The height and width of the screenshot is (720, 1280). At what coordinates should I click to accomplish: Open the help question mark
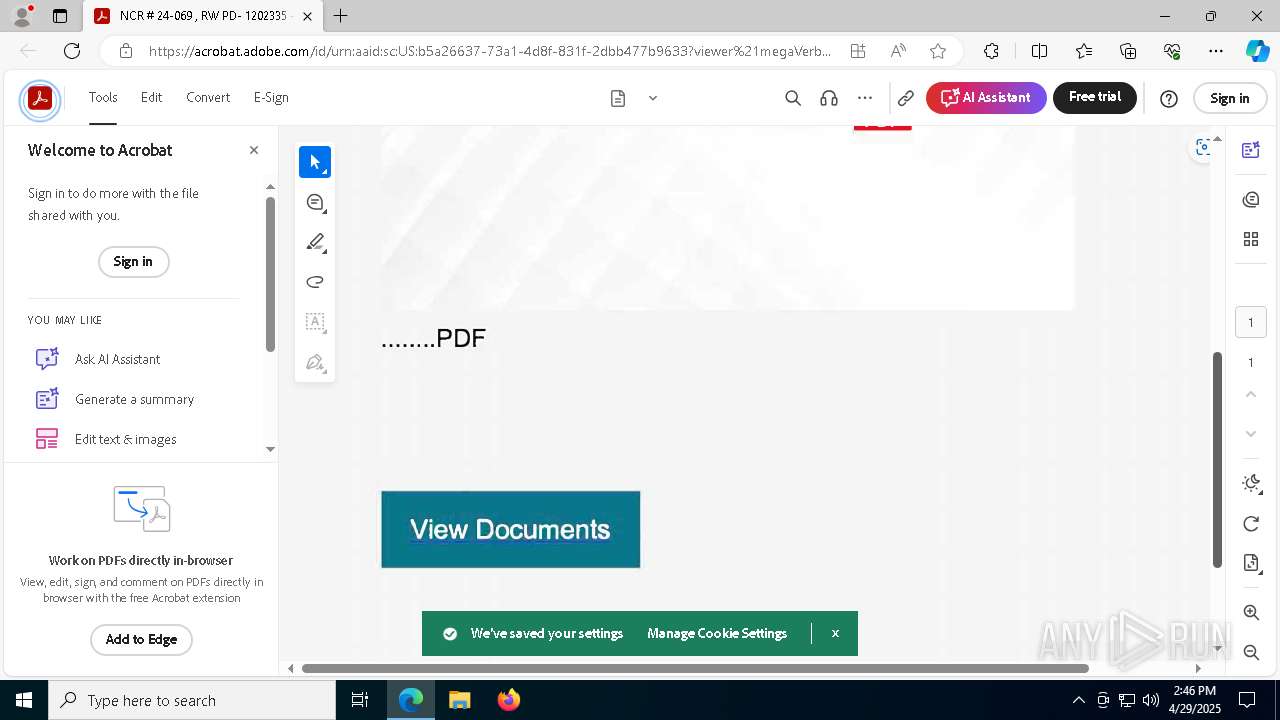tap(1168, 98)
